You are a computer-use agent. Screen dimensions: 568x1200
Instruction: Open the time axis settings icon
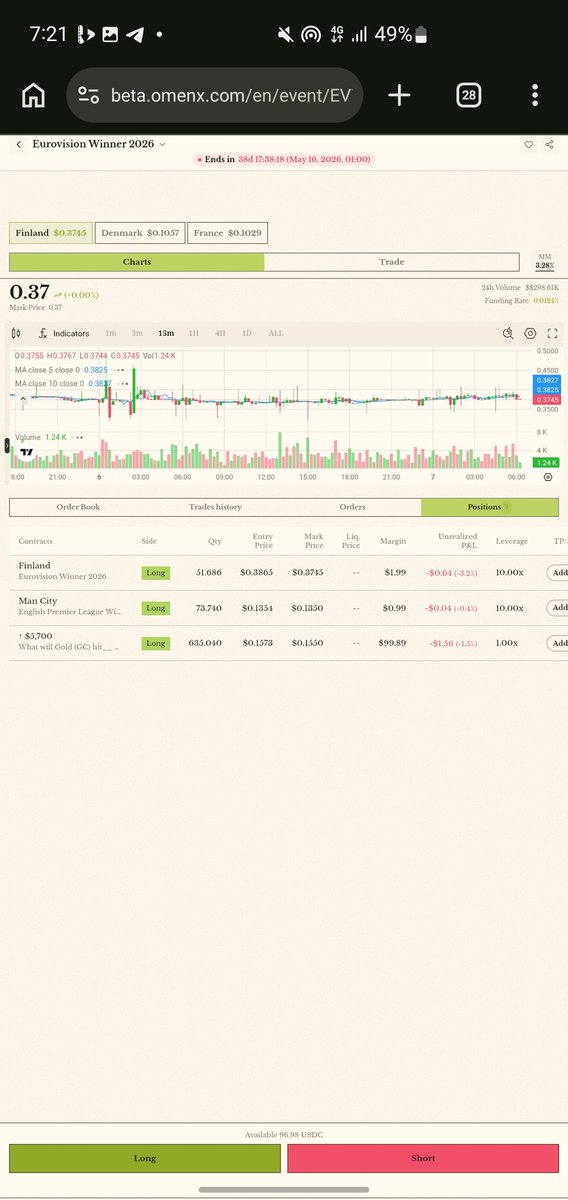(548, 477)
